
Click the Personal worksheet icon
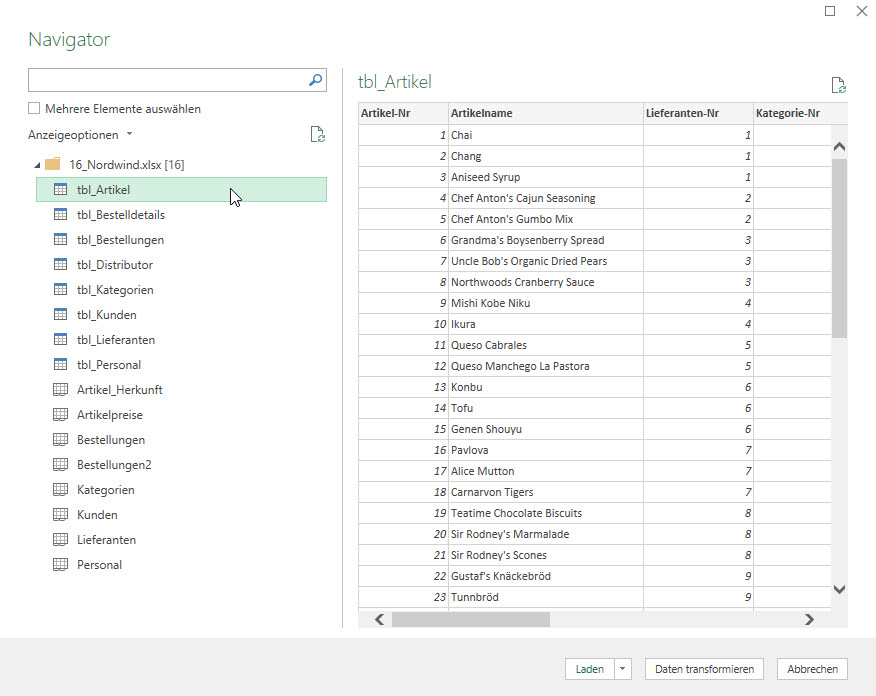point(60,565)
